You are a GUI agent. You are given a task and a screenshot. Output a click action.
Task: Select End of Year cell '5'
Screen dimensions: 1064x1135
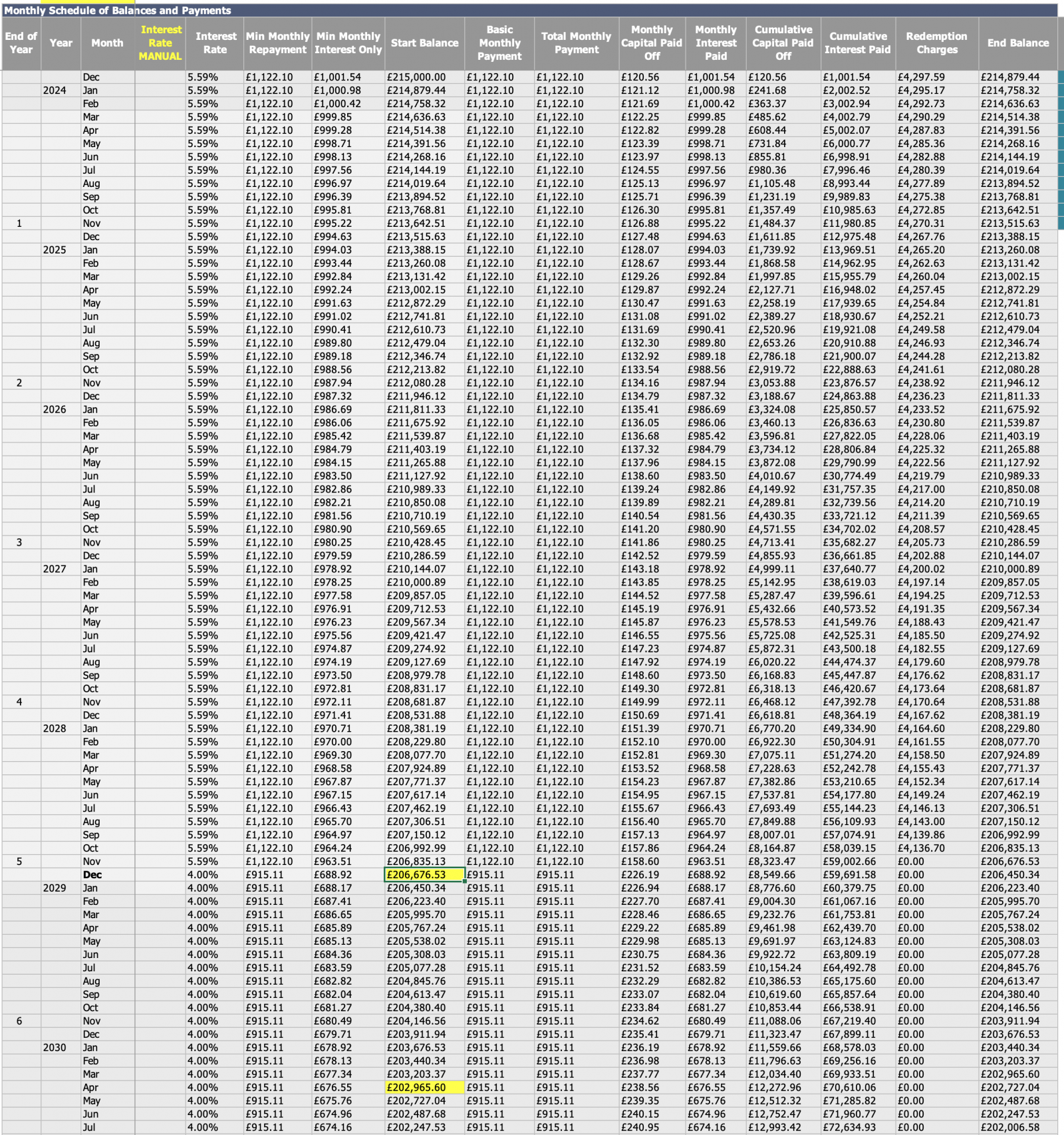[x=21, y=862]
